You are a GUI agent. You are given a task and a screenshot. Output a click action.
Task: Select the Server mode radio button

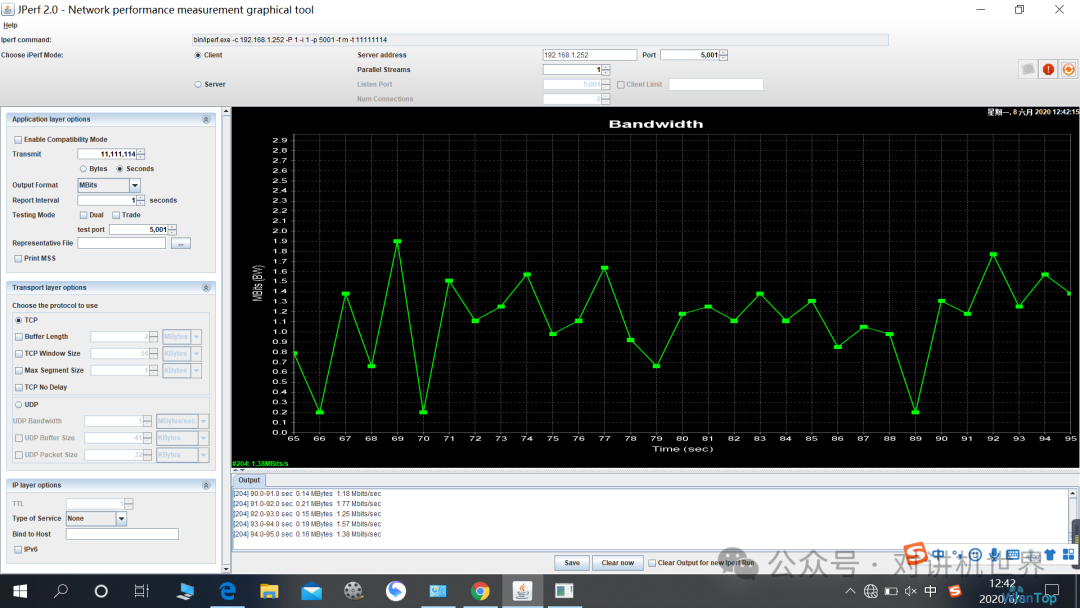(x=198, y=85)
